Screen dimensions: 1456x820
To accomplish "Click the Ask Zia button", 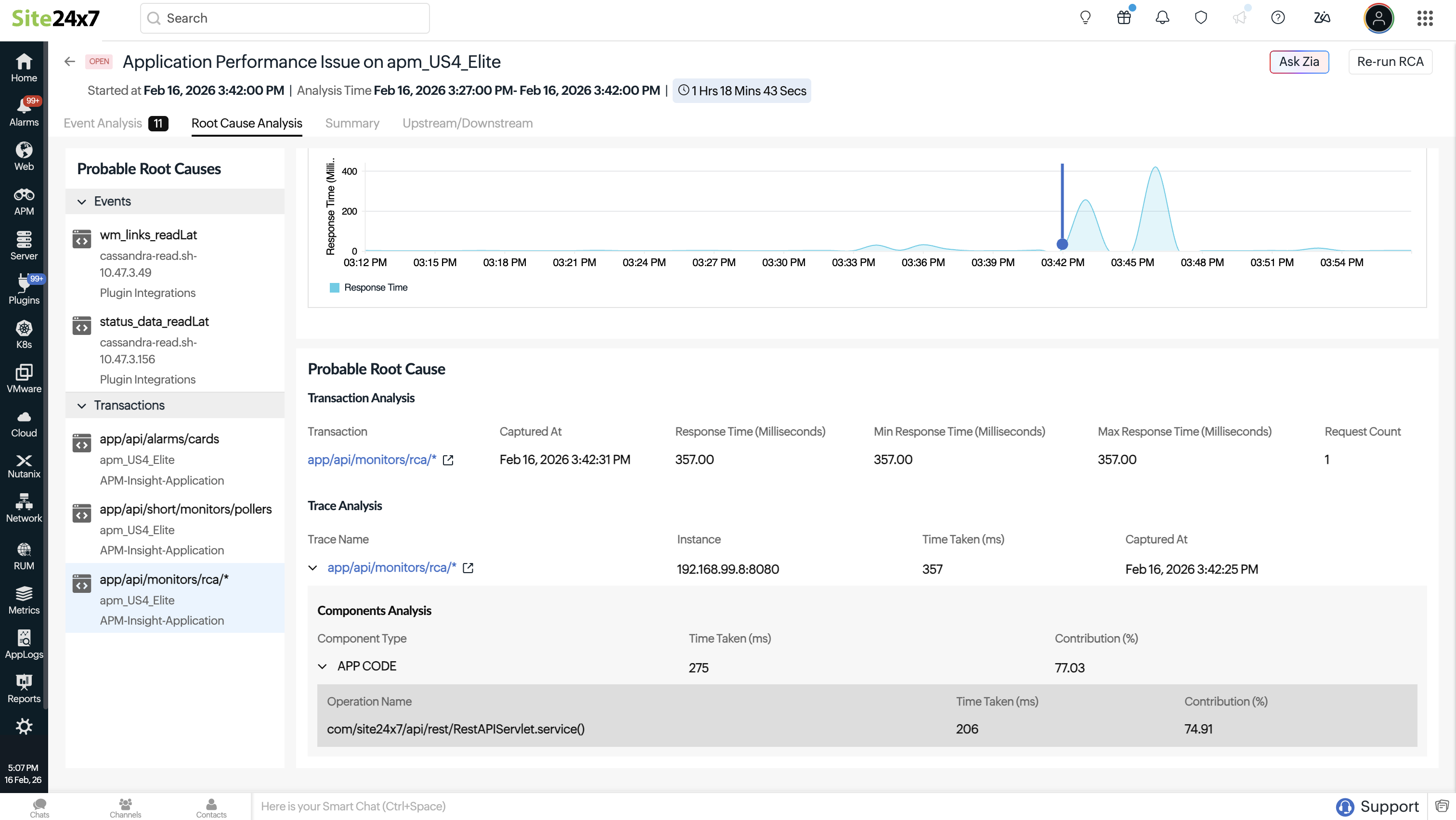I will pos(1299,62).
